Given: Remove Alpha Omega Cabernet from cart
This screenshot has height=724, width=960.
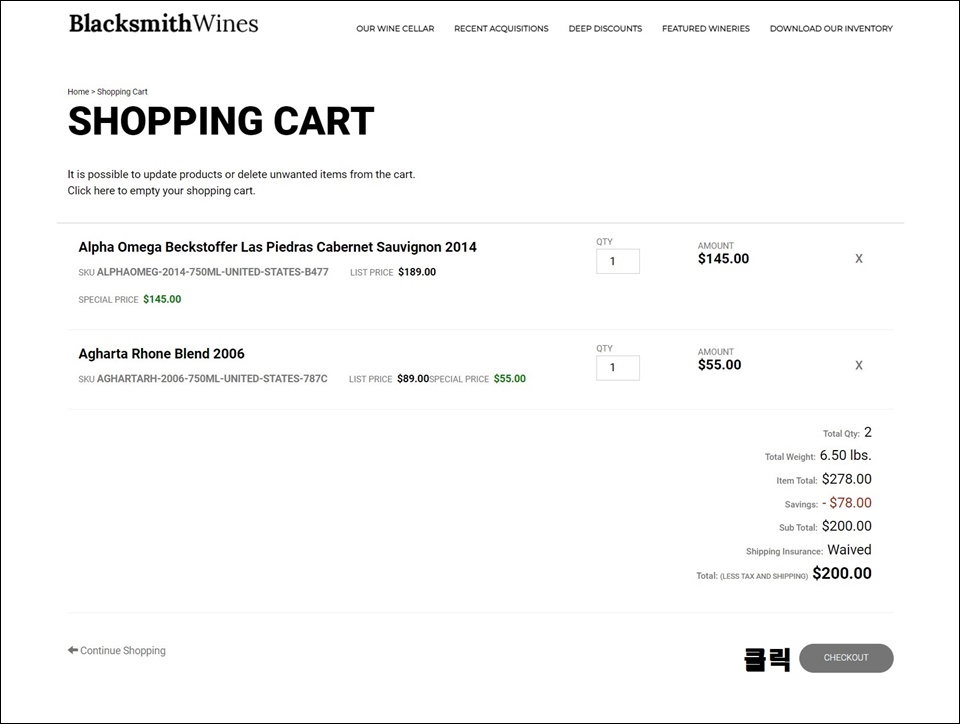Looking at the screenshot, I should click(858, 259).
